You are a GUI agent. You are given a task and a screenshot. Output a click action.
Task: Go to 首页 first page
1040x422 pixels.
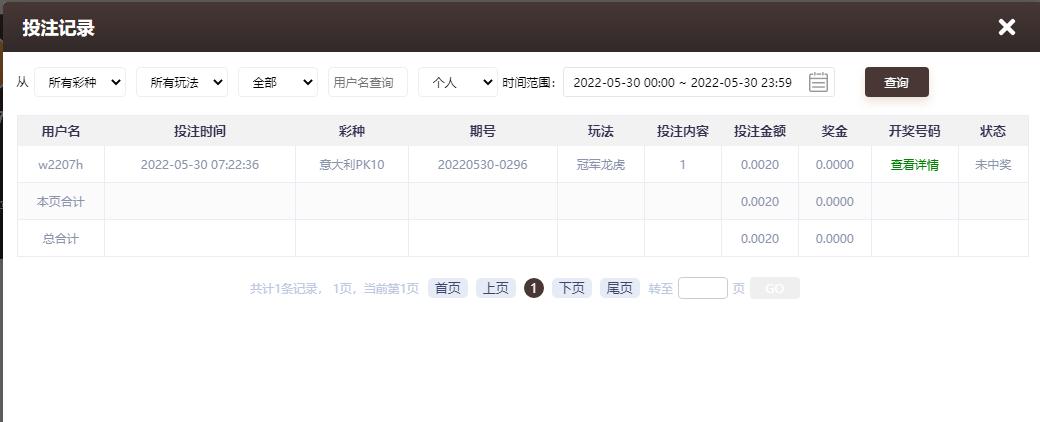click(448, 288)
